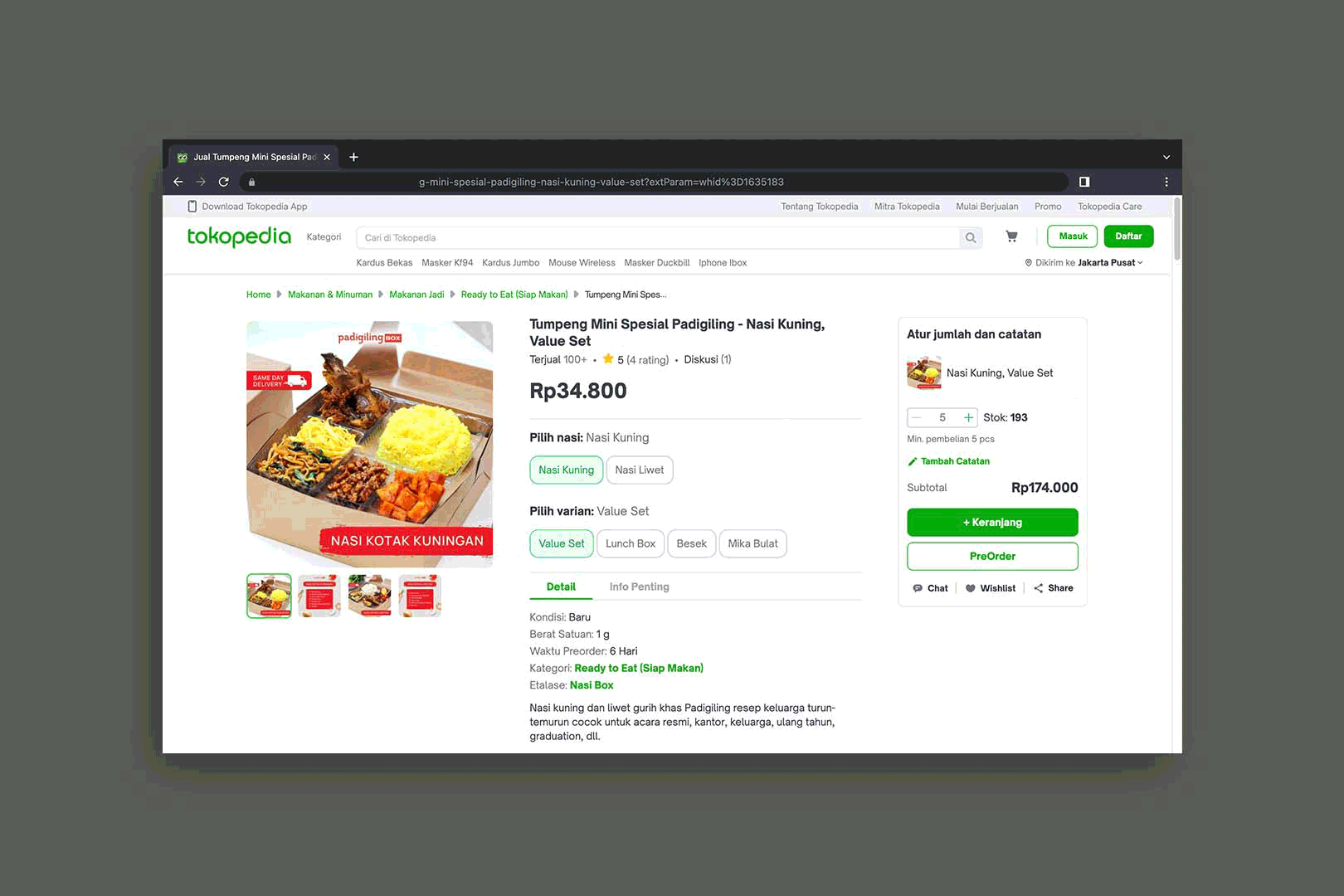This screenshot has height=896, width=1344.
Task: Select the Mika Bulat variant
Action: pos(753,544)
